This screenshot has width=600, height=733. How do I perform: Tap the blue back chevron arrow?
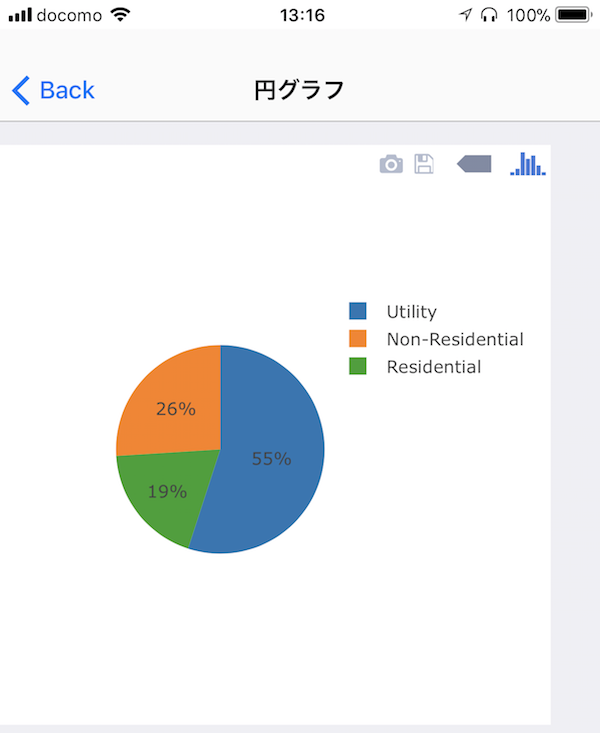click(21, 90)
